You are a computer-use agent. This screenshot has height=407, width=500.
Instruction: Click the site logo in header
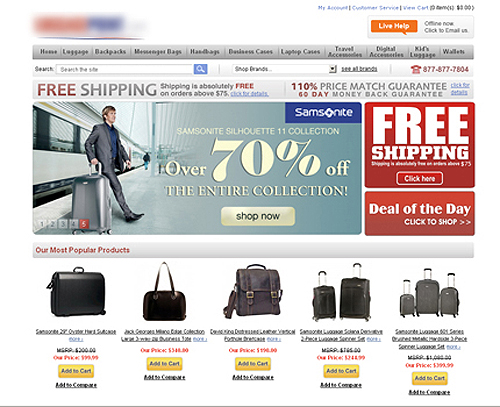tap(89, 26)
